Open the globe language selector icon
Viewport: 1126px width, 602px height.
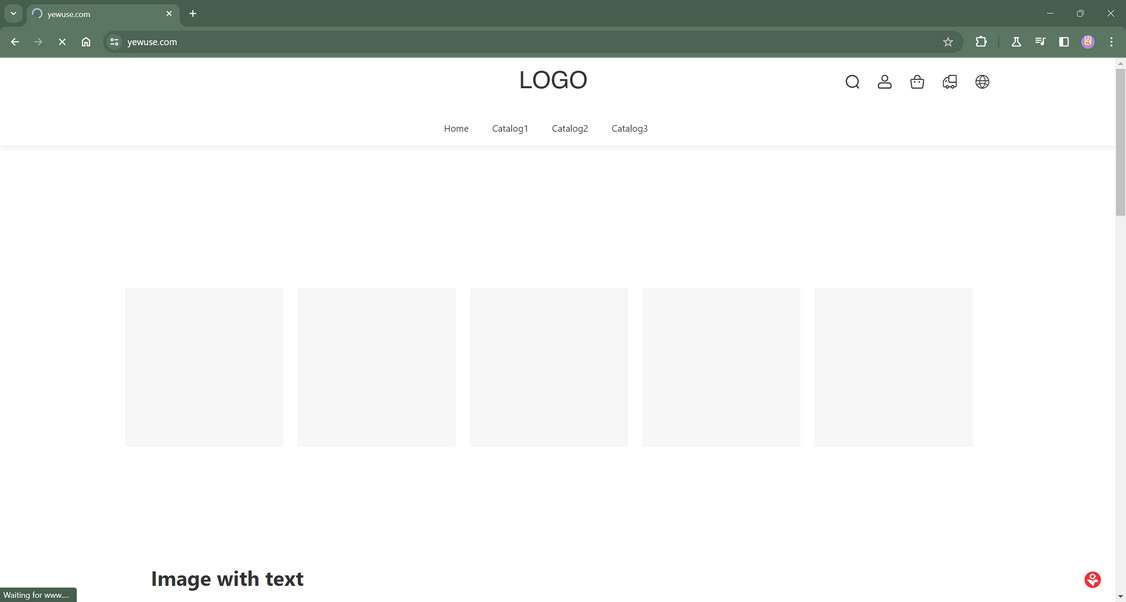pyautogui.click(x=982, y=82)
